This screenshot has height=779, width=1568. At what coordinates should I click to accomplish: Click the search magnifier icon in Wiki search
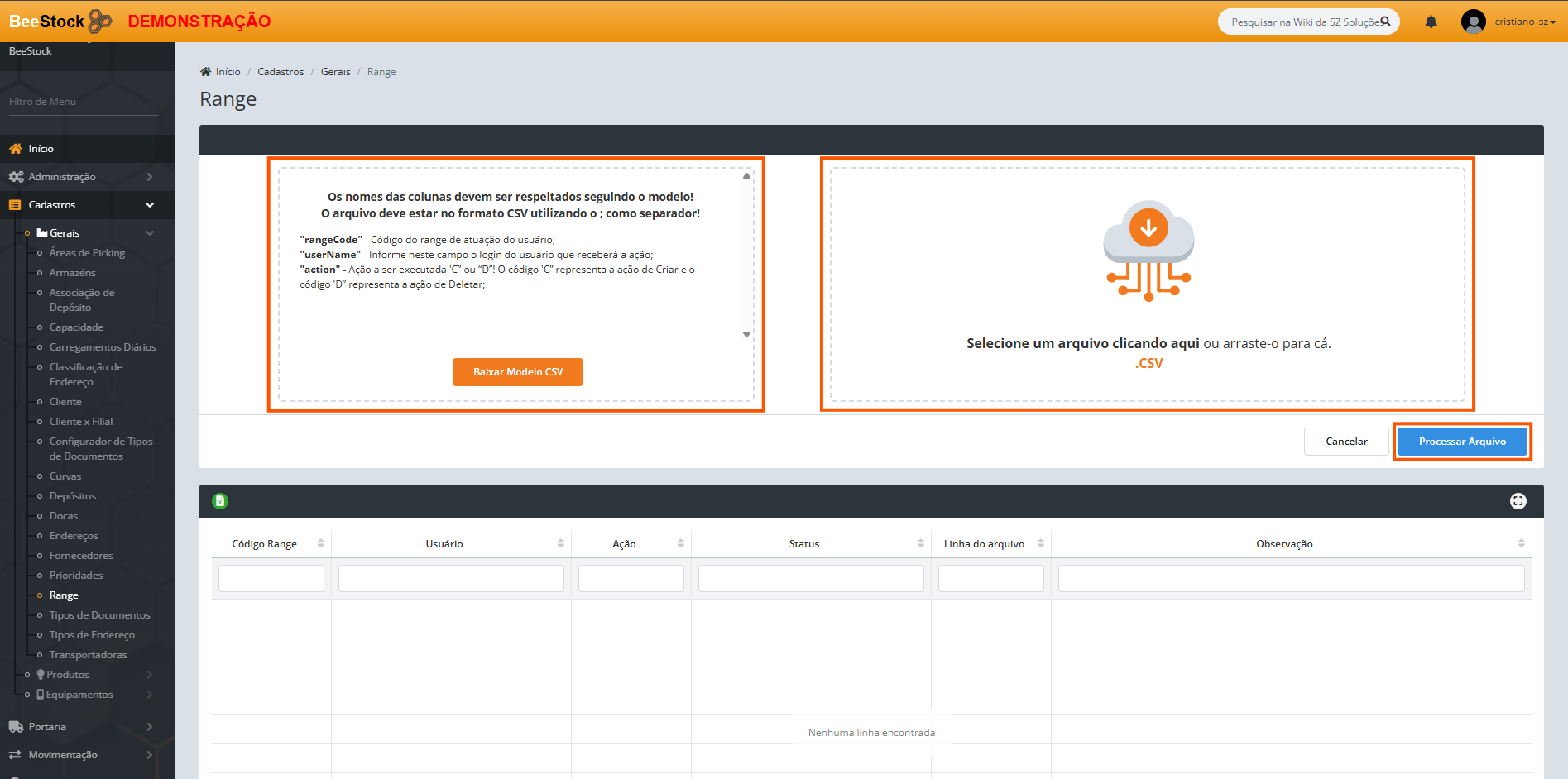tap(1385, 22)
